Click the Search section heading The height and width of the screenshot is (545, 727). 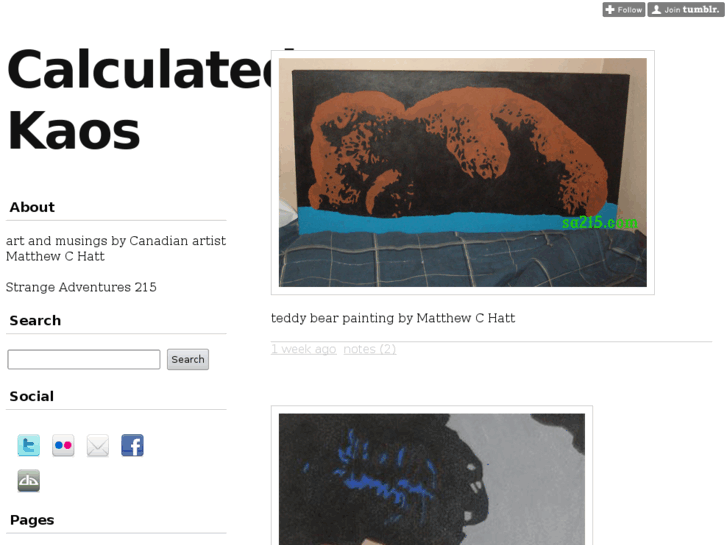pos(35,321)
